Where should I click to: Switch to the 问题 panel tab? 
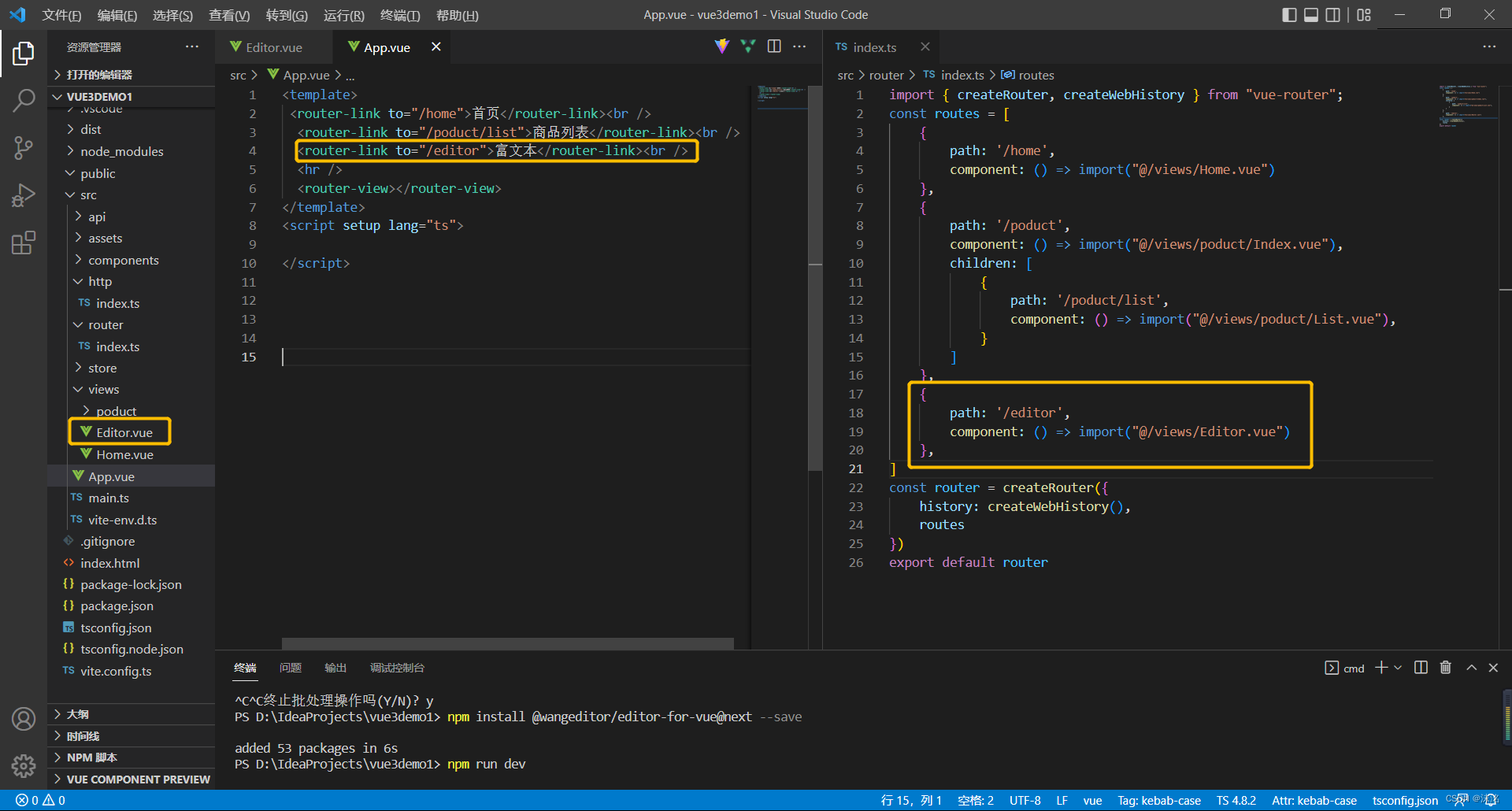291,668
